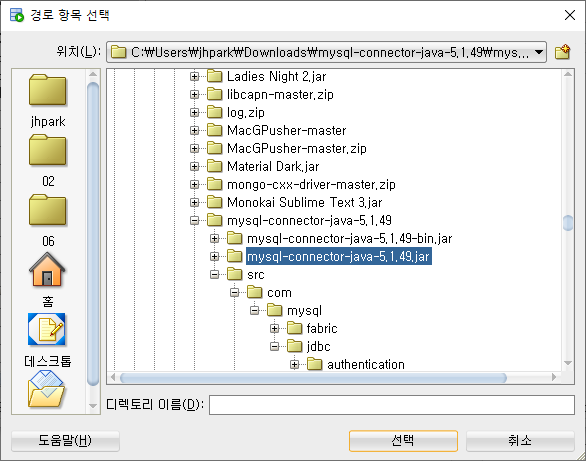This screenshot has height=461, width=586.
Task: Expand the authentication folder node
Action: pos(294,364)
